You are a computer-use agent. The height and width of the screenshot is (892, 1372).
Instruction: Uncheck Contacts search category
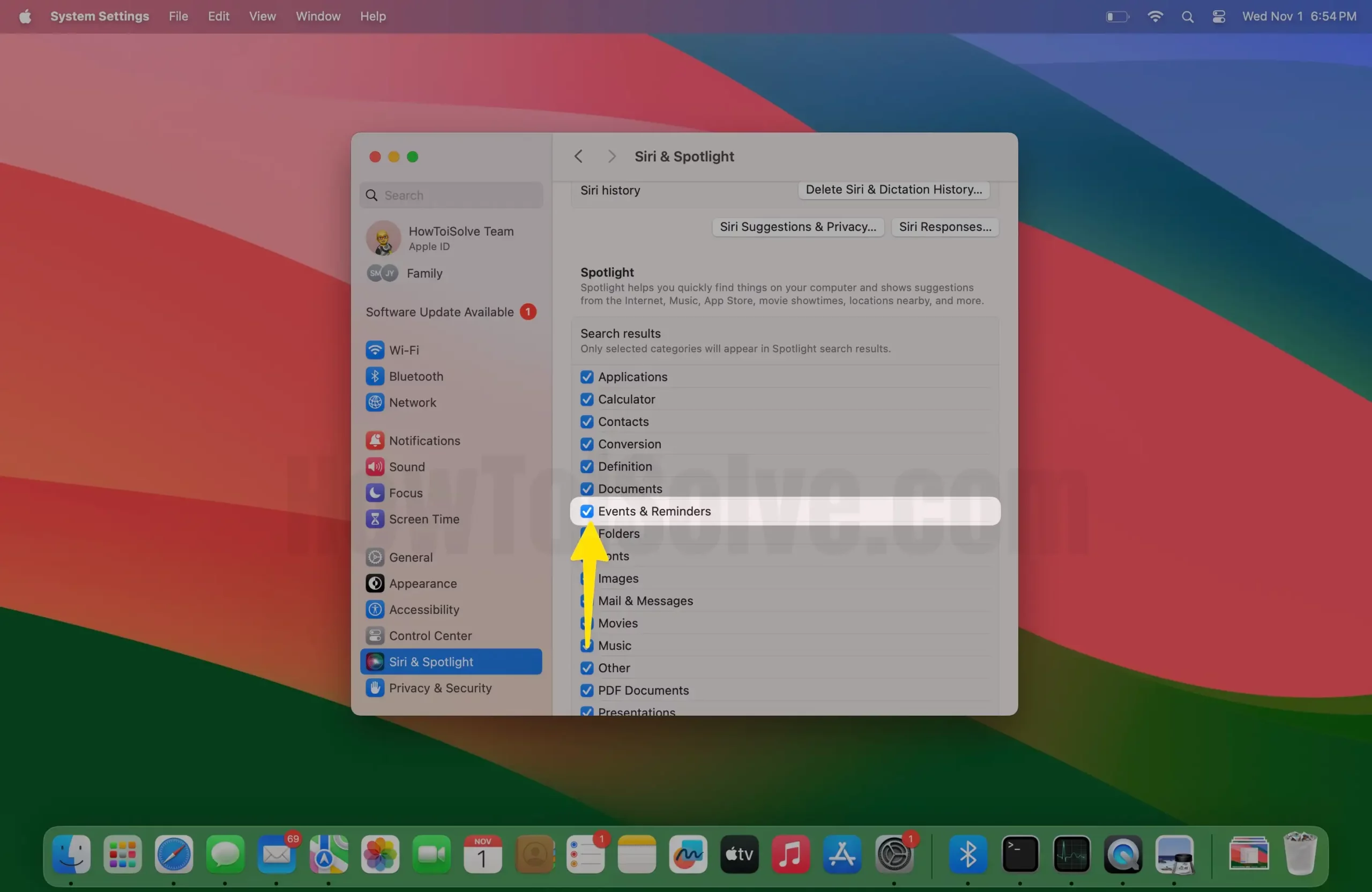point(587,421)
